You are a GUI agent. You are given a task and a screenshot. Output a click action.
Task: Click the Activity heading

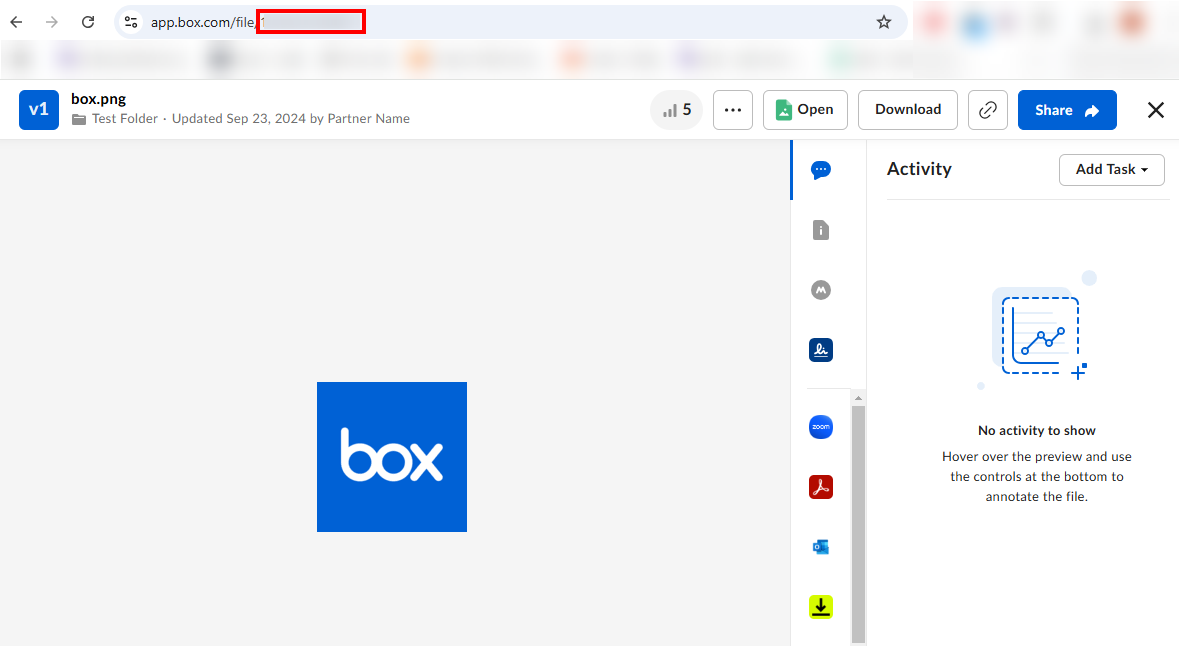tap(918, 169)
